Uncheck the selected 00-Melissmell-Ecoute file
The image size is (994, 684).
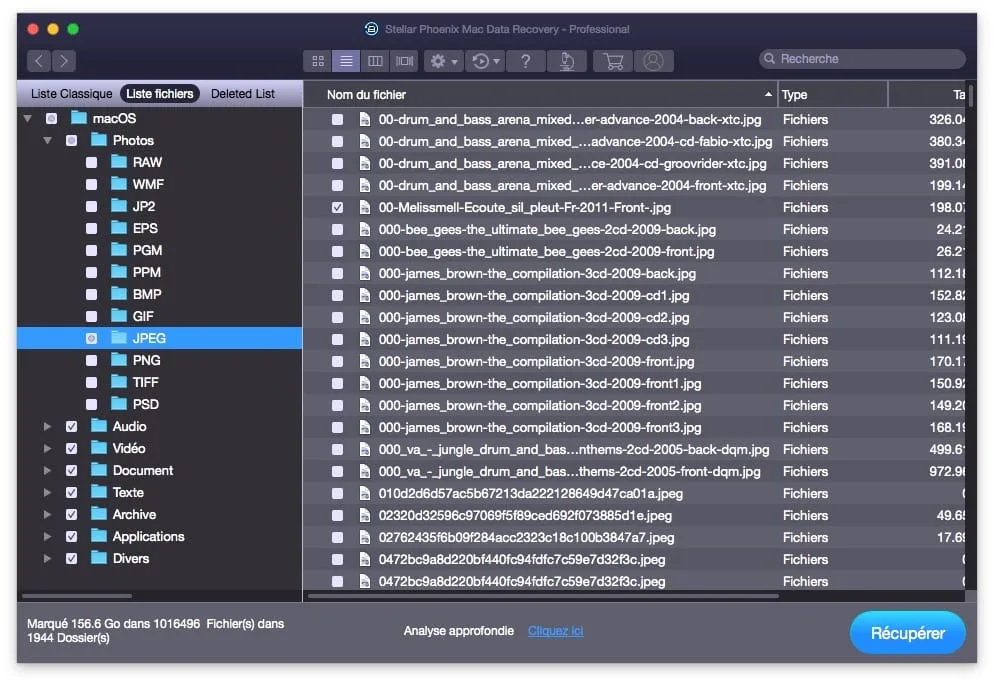pyautogui.click(x=338, y=207)
